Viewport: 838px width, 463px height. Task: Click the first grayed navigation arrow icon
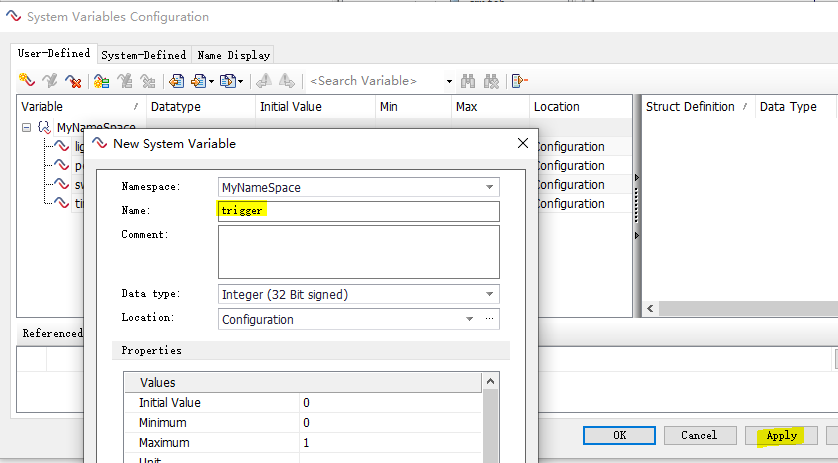click(x=263, y=81)
